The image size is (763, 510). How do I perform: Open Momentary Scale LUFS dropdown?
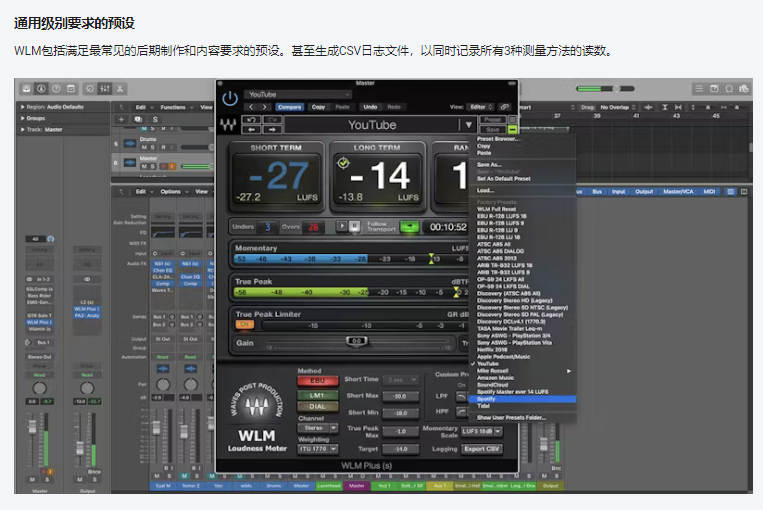pyautogui.click(x=481, y=431)
